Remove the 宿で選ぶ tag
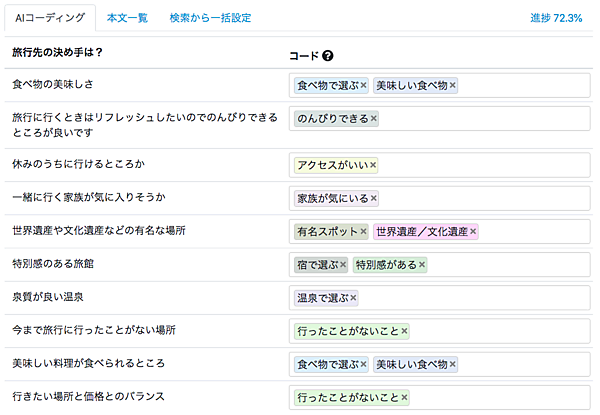Screen dimensions: 600x415 pos(342,265)
